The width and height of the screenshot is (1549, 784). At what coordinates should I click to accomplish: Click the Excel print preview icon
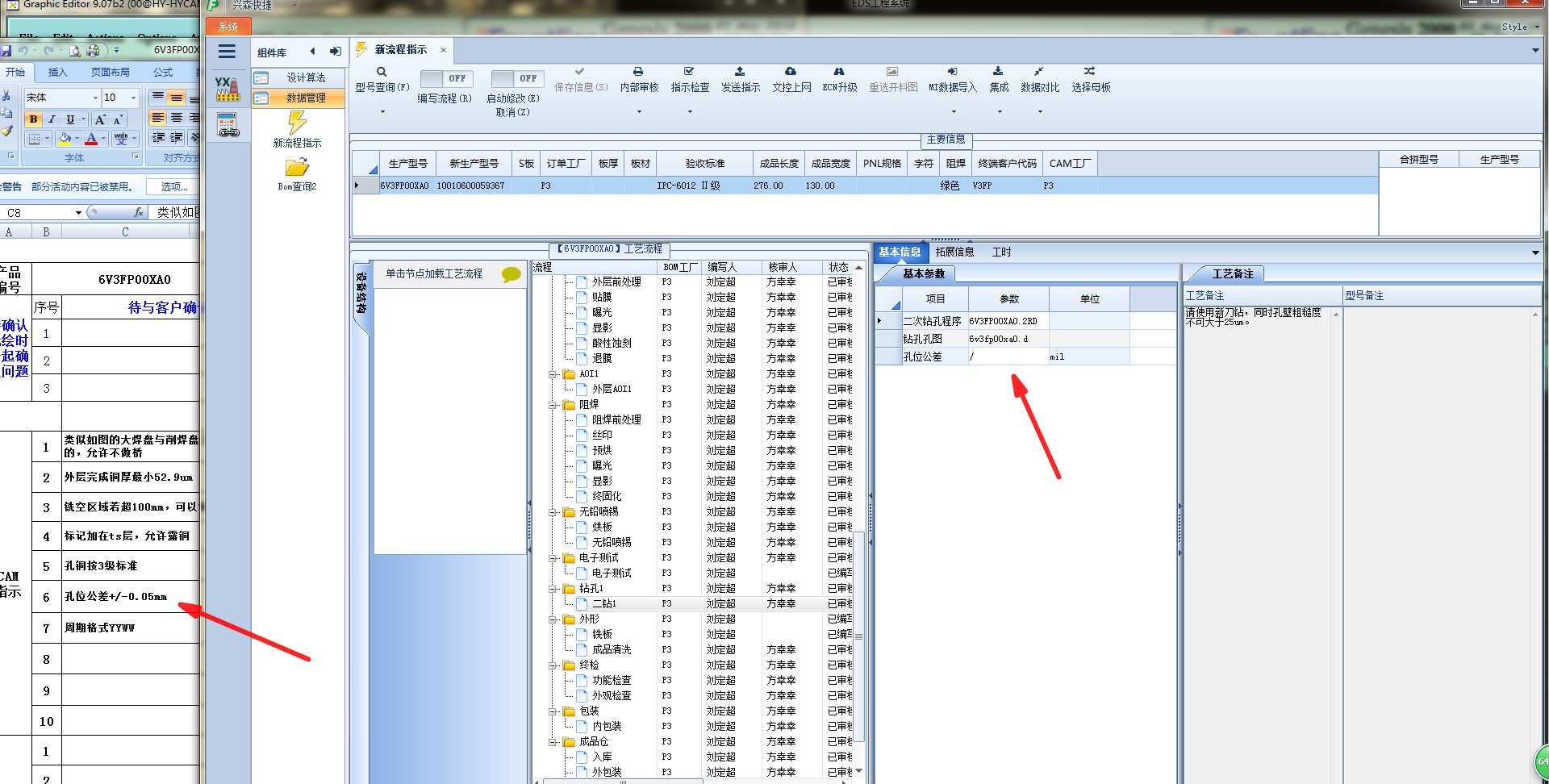(x=74, y=50)
